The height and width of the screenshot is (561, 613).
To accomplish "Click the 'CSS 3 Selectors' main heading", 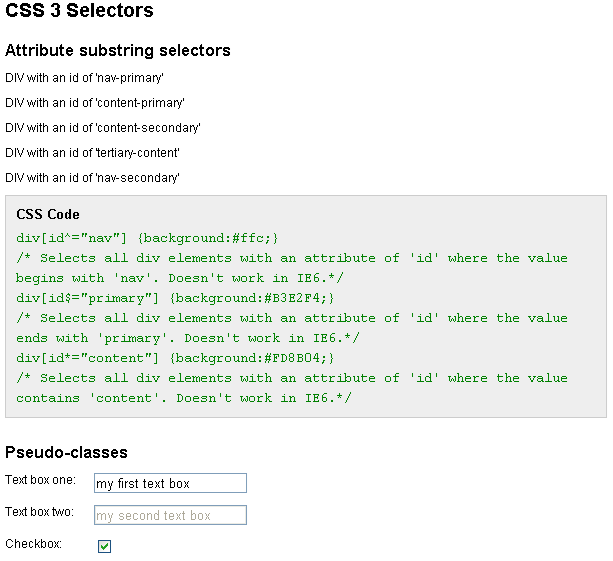I will [x=79, y=10].
